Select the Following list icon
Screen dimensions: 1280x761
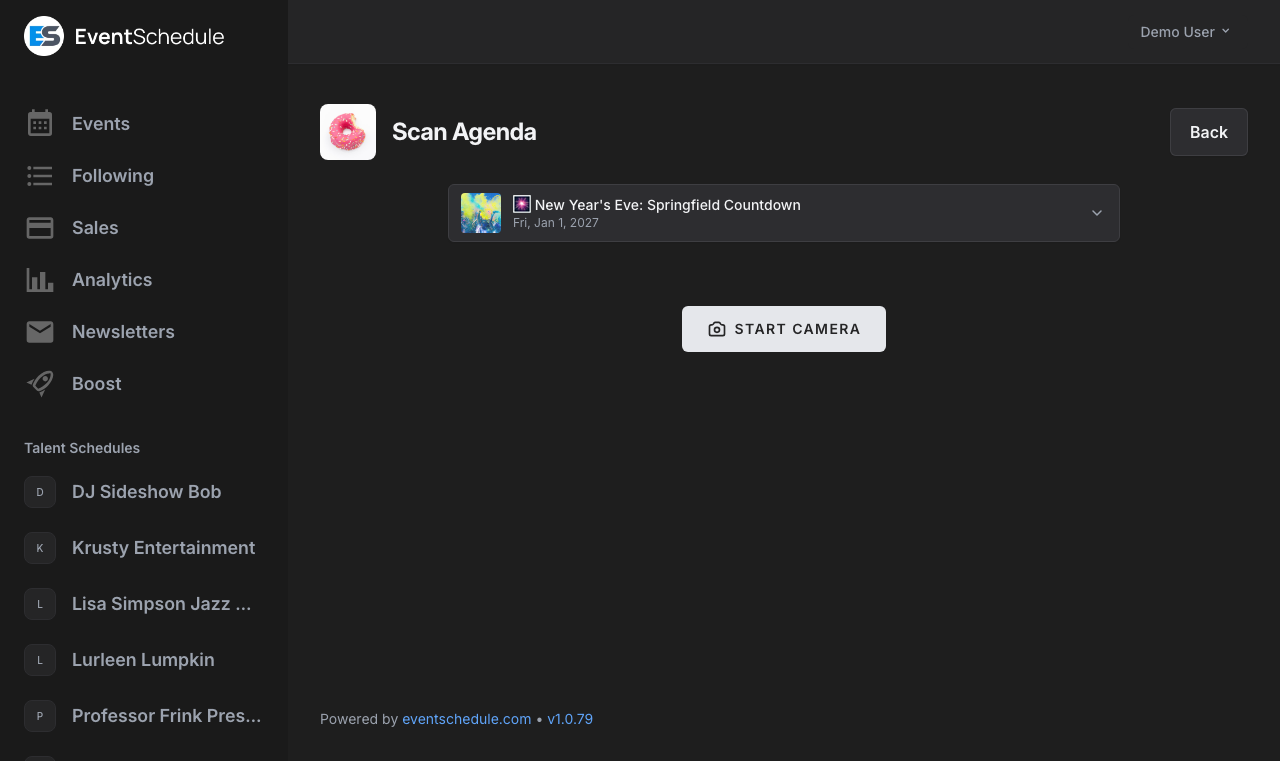[40, 176]
